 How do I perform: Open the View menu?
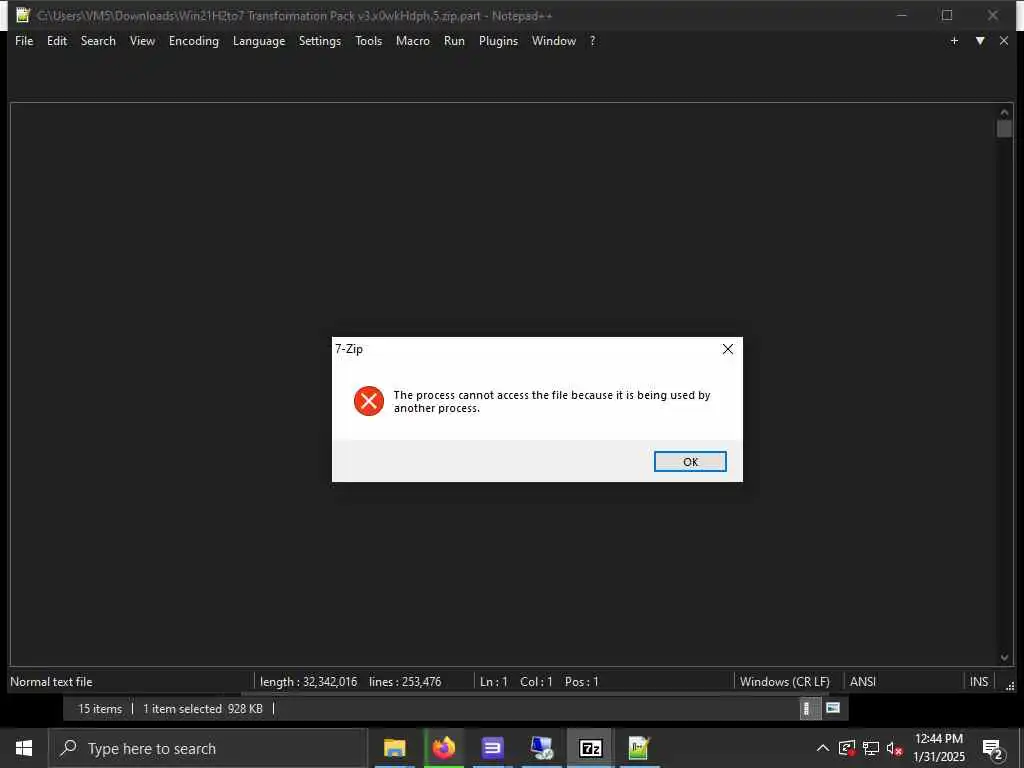pyautogui.click(x=142, y=40)
